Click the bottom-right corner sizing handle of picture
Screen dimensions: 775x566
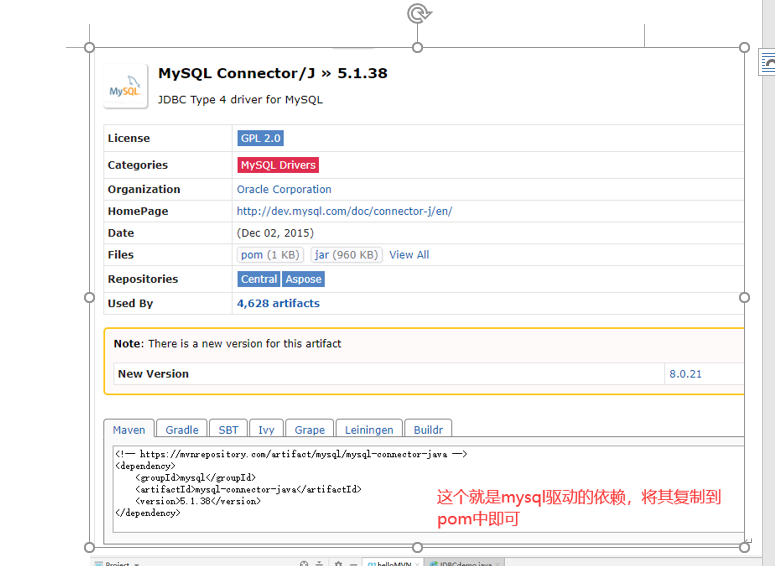click(744, 547)
